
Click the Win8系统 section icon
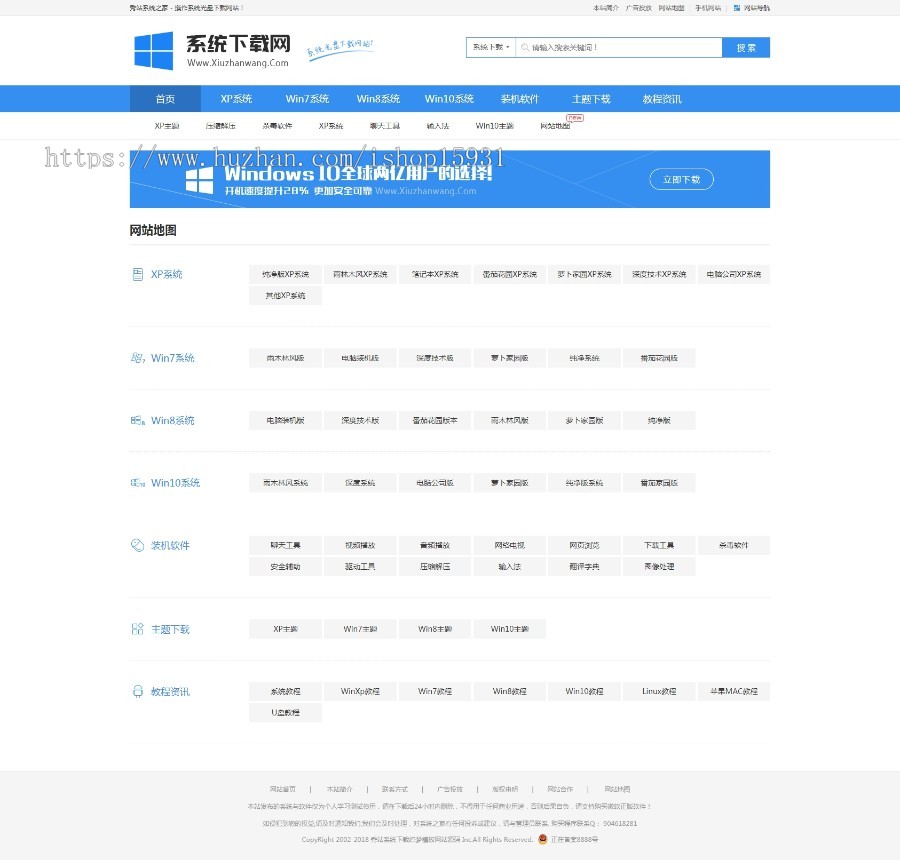(x=138, y=420)
